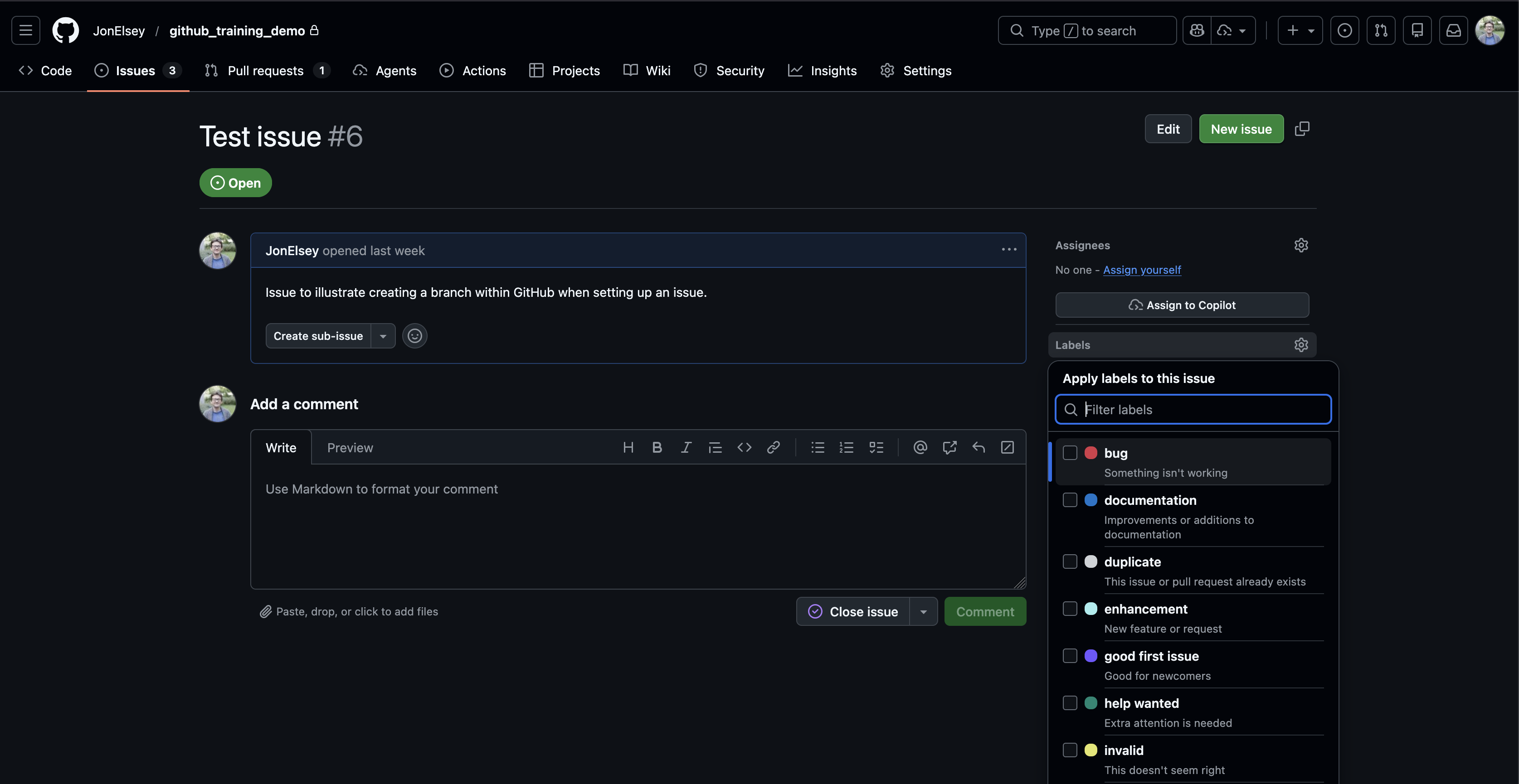Image resolution: width=1519 pixels, height=784 pixels.
Task: Switch to the Preview tab
Action: 350,447
